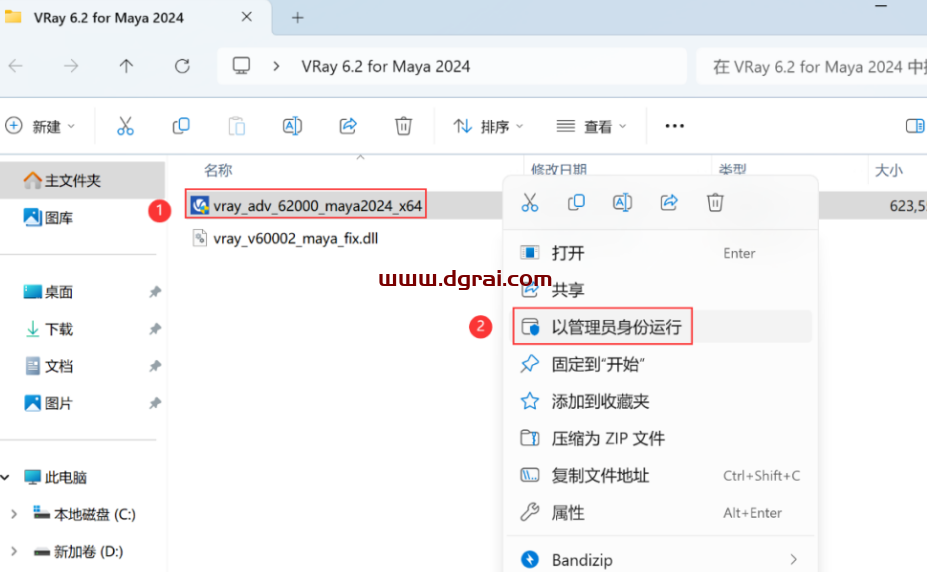This screenshot has height=572, width=927.
Task: Toggle the details pane button
Action: click(x=915, y=126)
